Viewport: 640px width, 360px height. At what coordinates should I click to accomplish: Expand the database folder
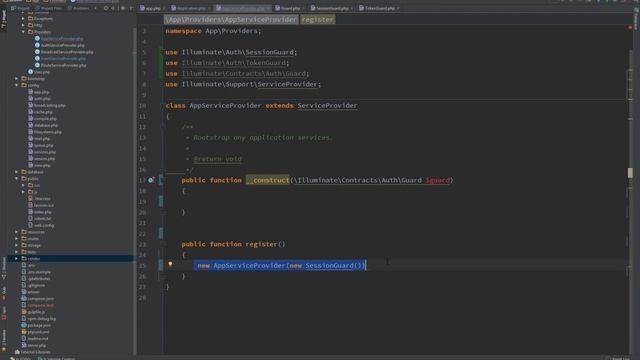point(17,172)
